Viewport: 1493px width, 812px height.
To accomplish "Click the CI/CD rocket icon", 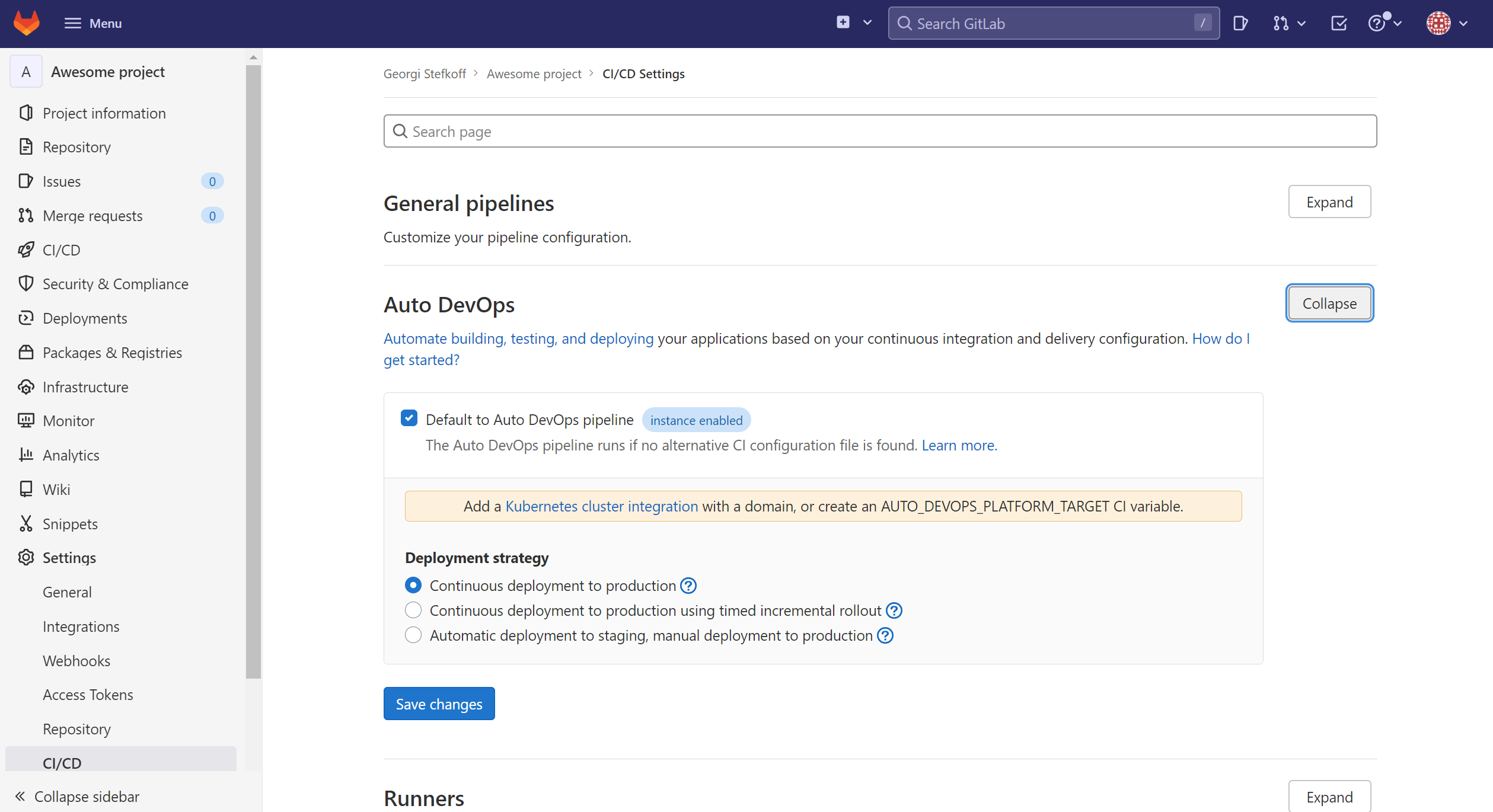I will [25, 250].
